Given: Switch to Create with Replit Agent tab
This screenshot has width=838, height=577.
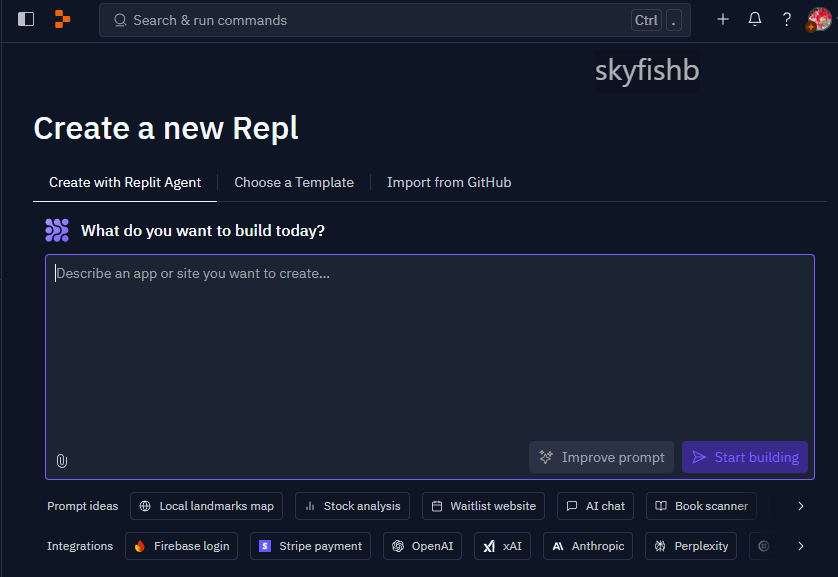Looking at the screenshot, I should (125, 183).
